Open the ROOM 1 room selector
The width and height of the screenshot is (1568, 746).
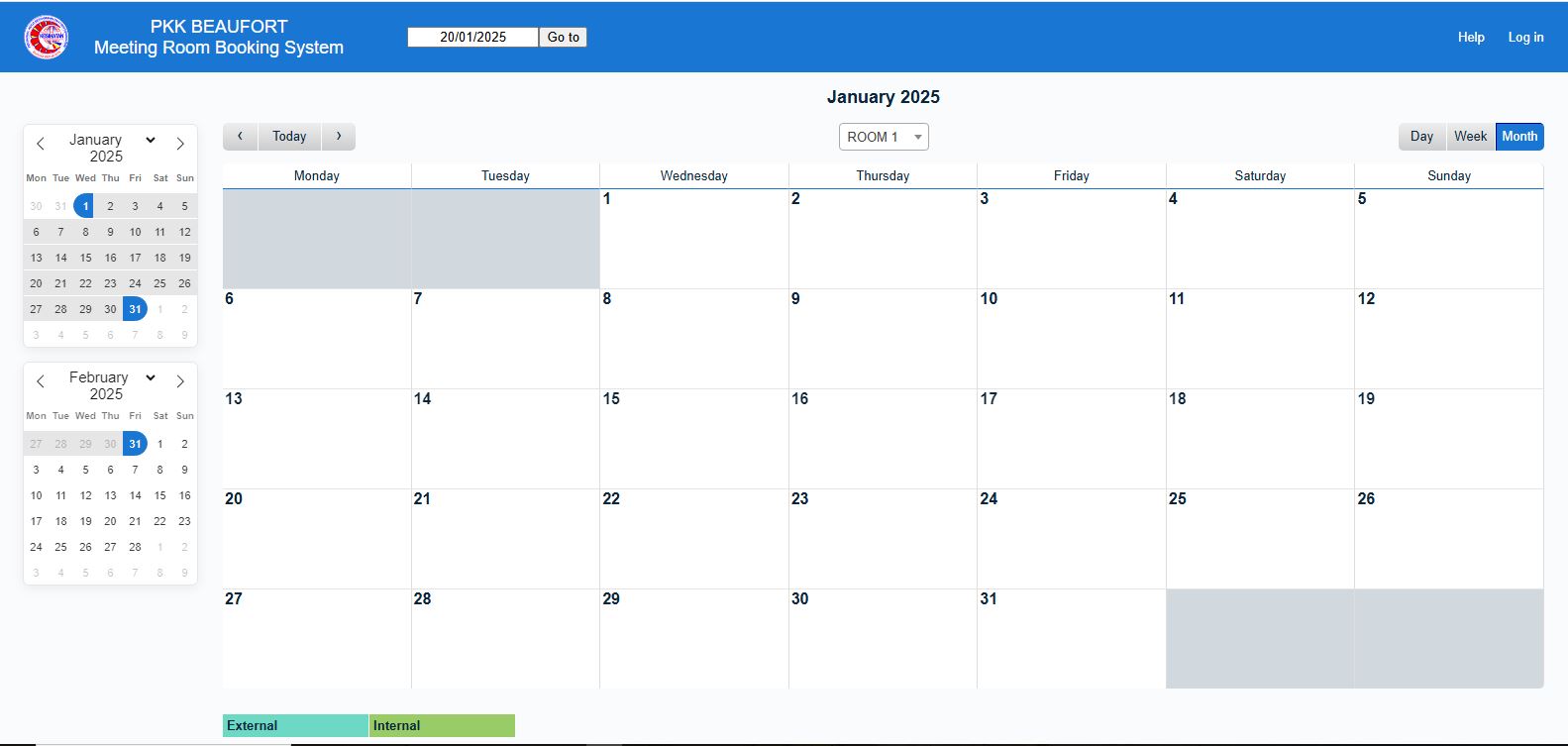[x=884, y=137]
